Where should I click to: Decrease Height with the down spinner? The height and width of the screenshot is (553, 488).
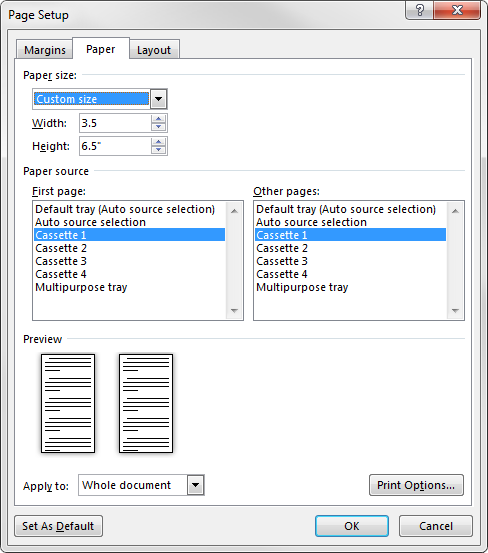click(x=159, y=150)
